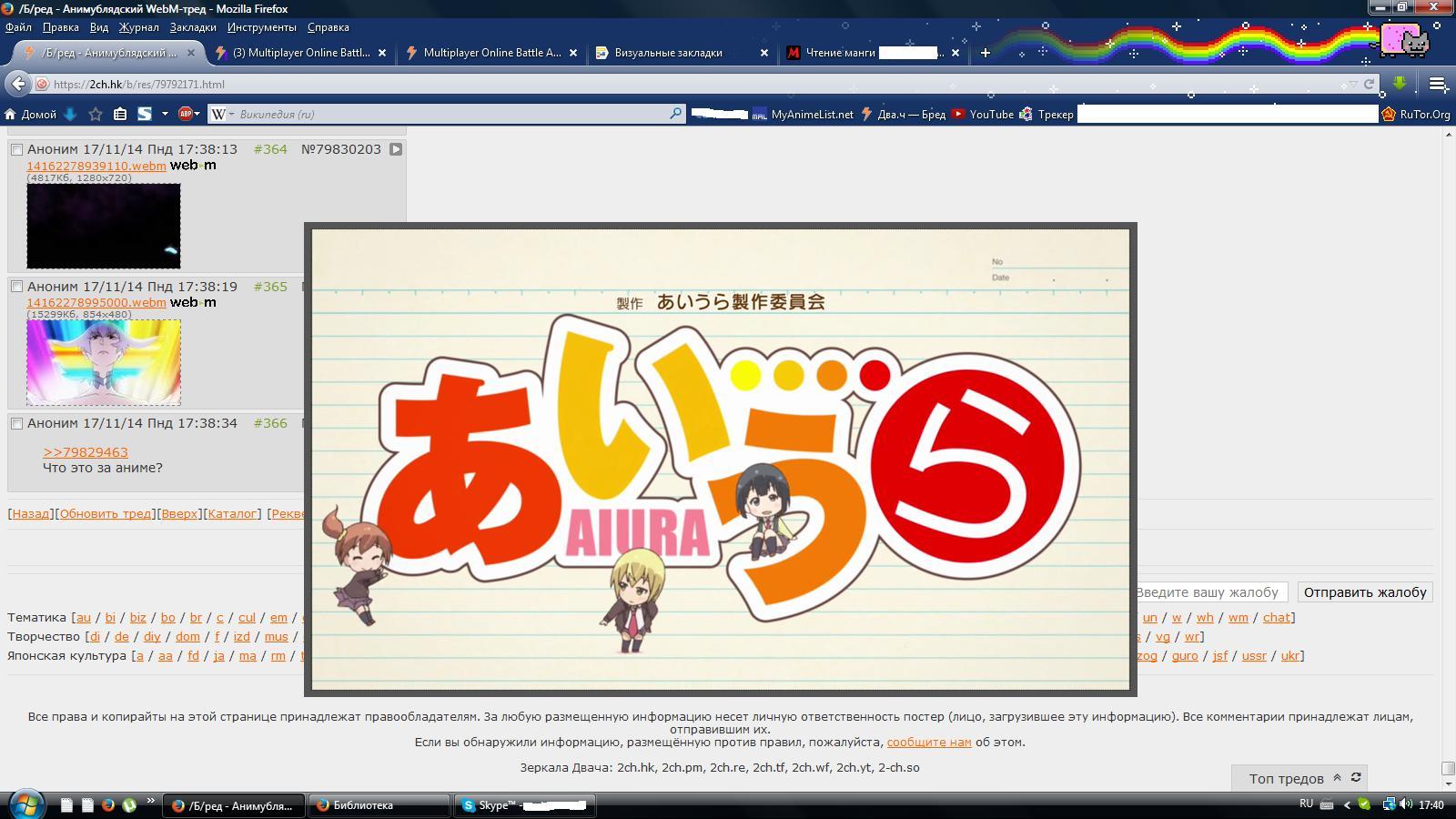Open the network tray icon
Image resolution: width=1456 pixels, height=819 pixels.
(x=1389, y=804)
